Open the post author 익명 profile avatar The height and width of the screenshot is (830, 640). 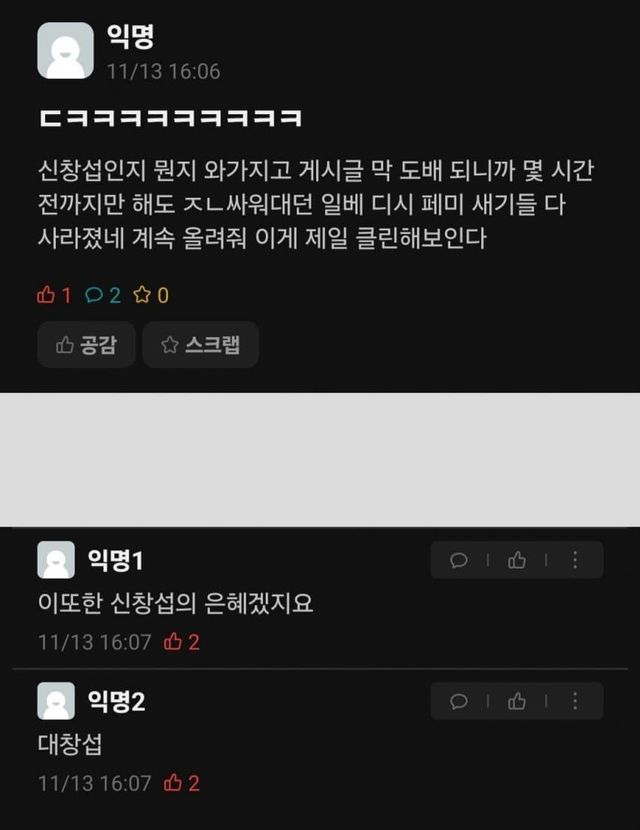[x=66, y=50]
